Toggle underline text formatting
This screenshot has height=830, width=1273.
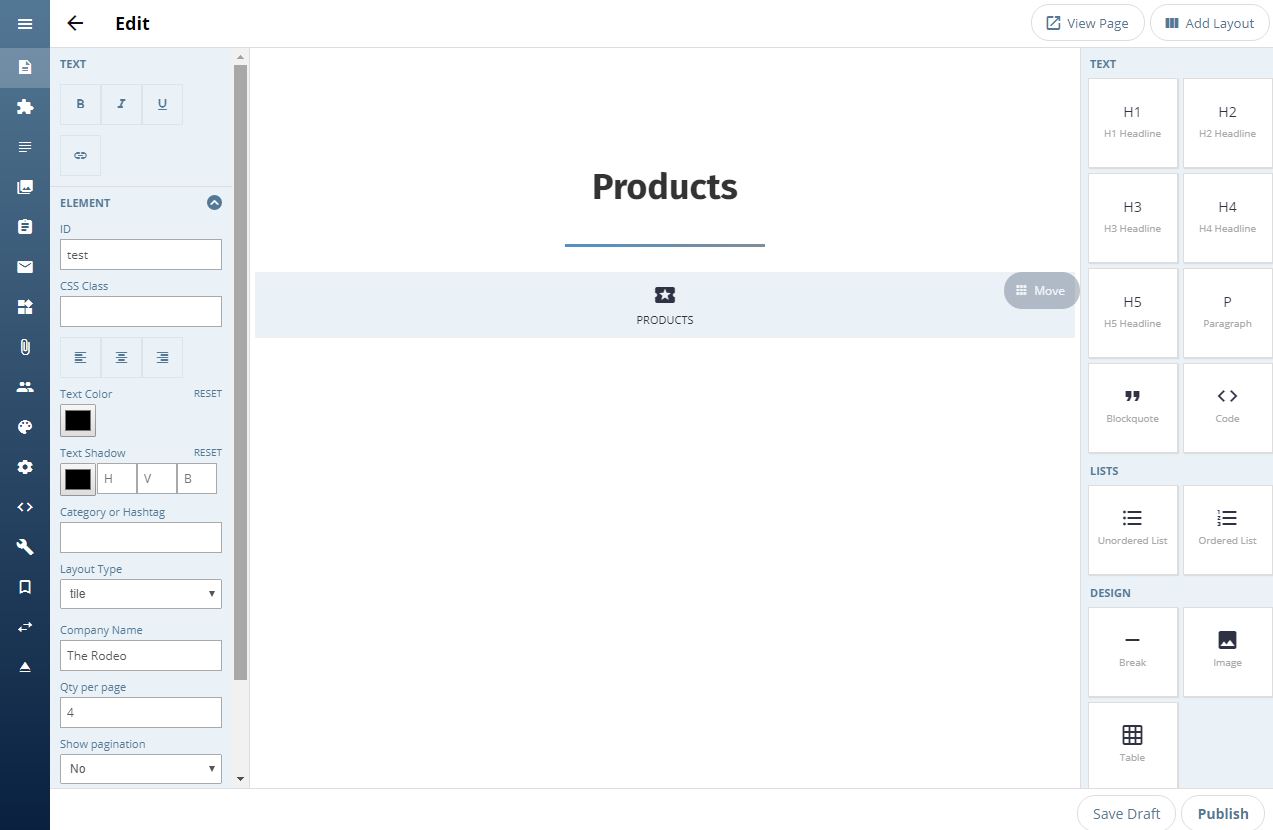(162, 104)
